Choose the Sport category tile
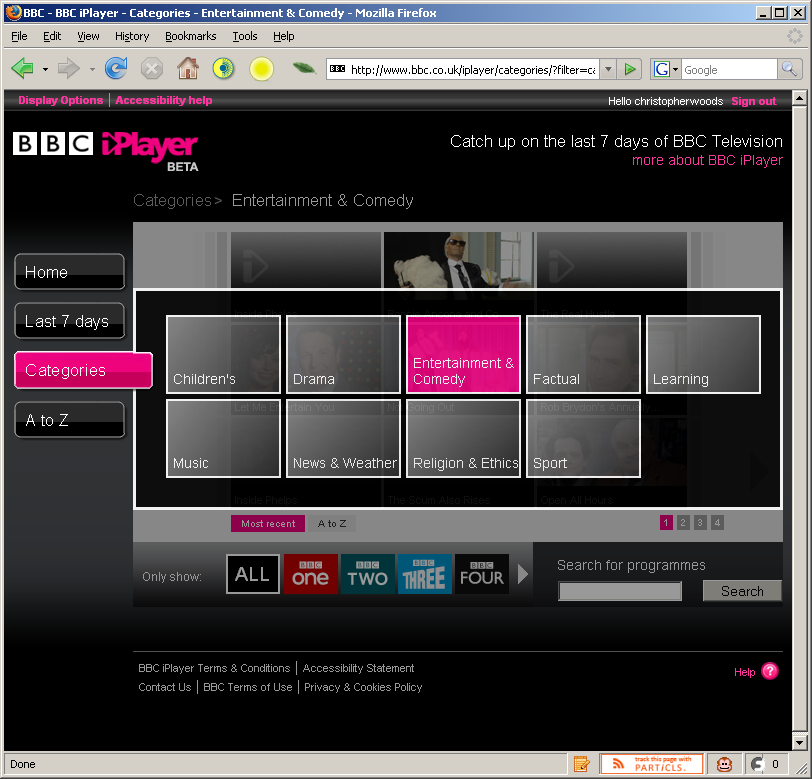This screenshot has height=779, width=812. click(584, 438)
